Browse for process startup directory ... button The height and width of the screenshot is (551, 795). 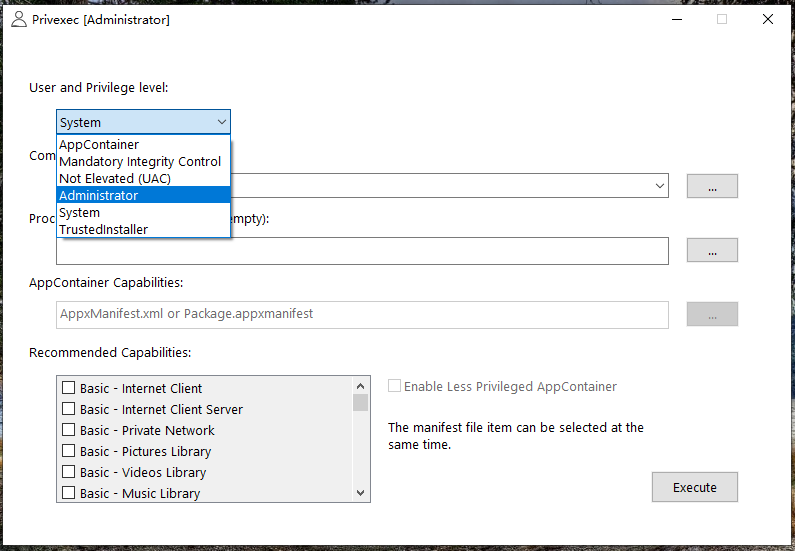712,250
